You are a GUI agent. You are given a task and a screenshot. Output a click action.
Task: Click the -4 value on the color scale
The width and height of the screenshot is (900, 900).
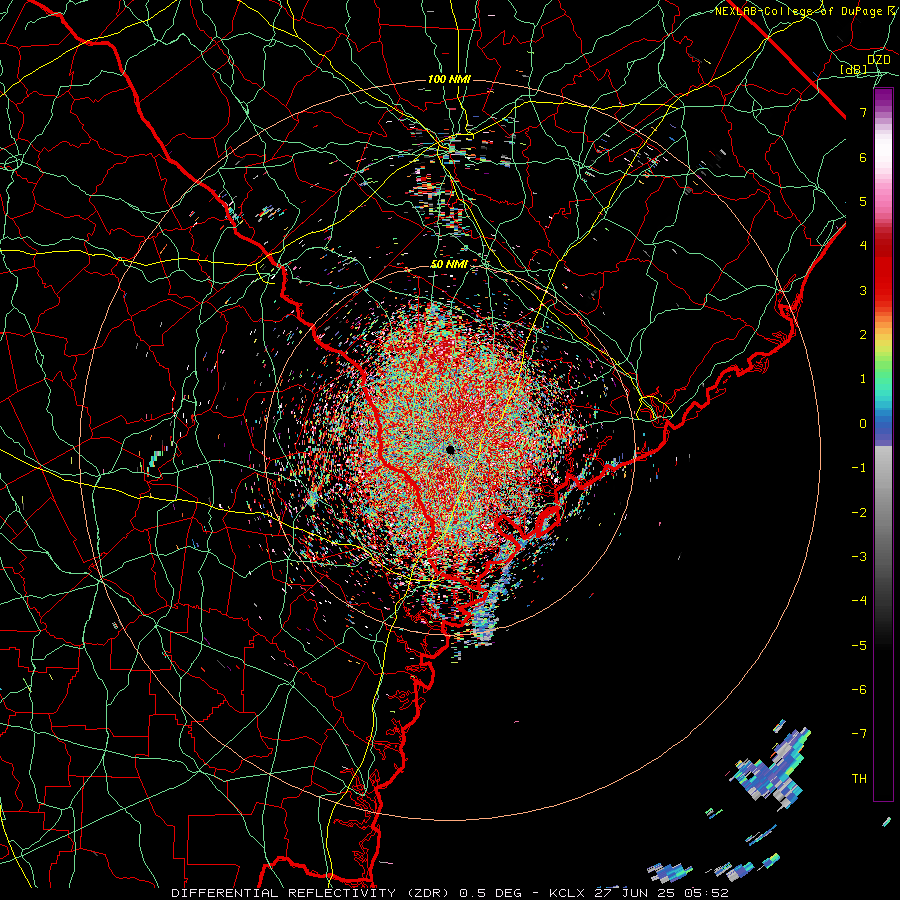point(859,601)
